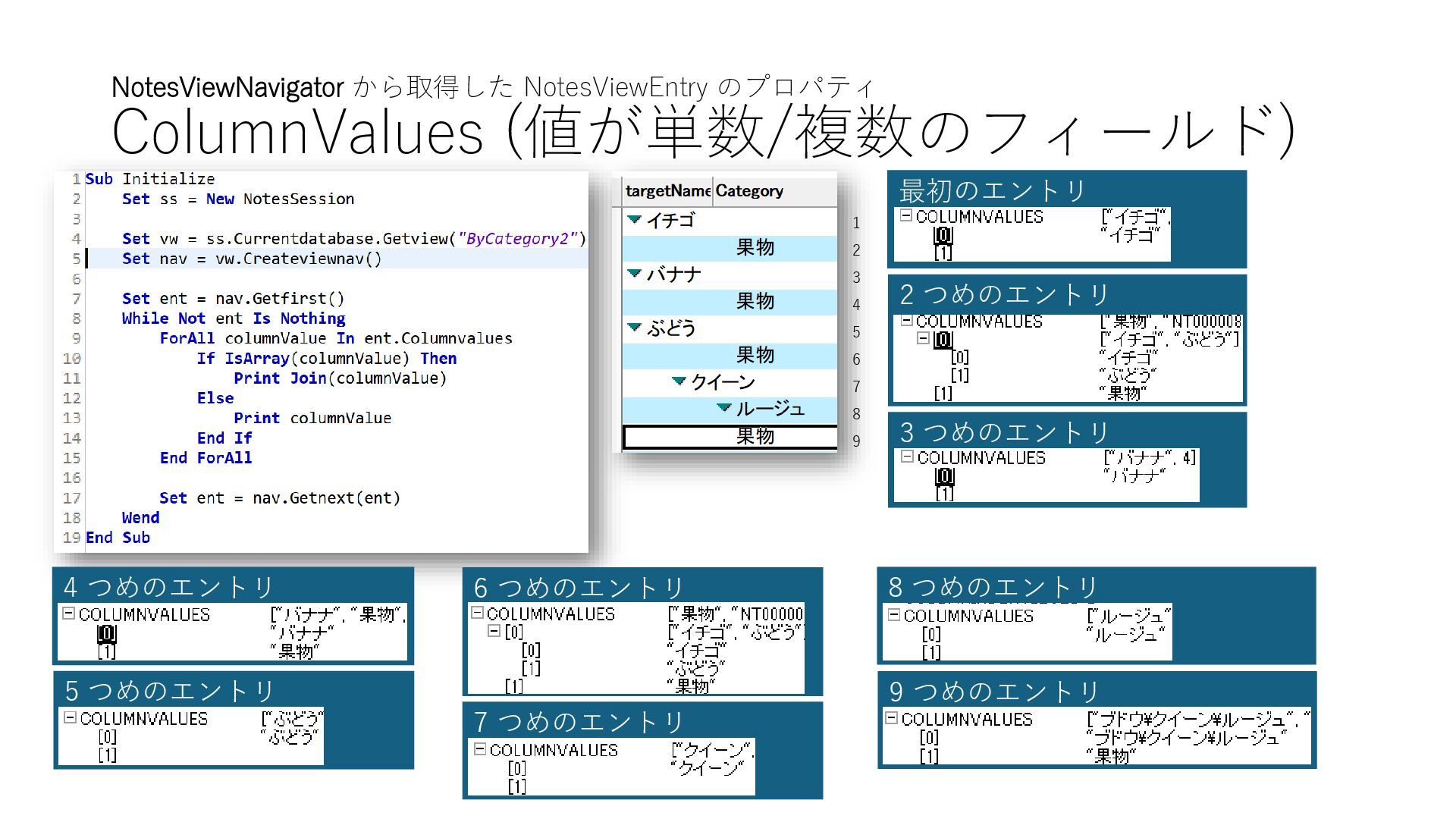Collapse the バナナ category twistie
This screenshot has height=819, width=1456.
click(635, 274)
